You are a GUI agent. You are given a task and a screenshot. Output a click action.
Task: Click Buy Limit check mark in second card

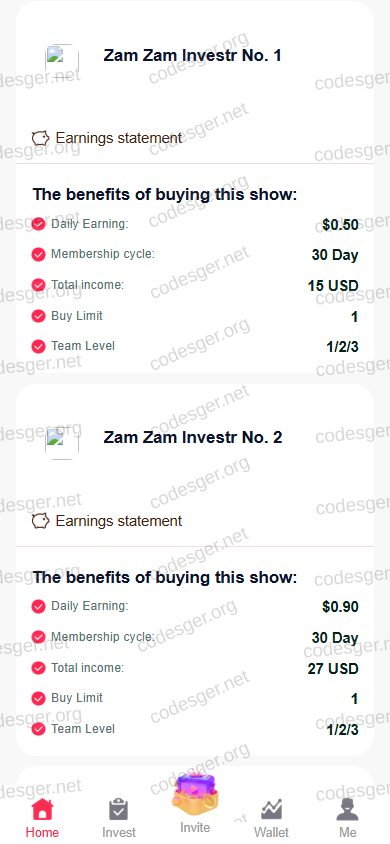click(x=38, y=699)
